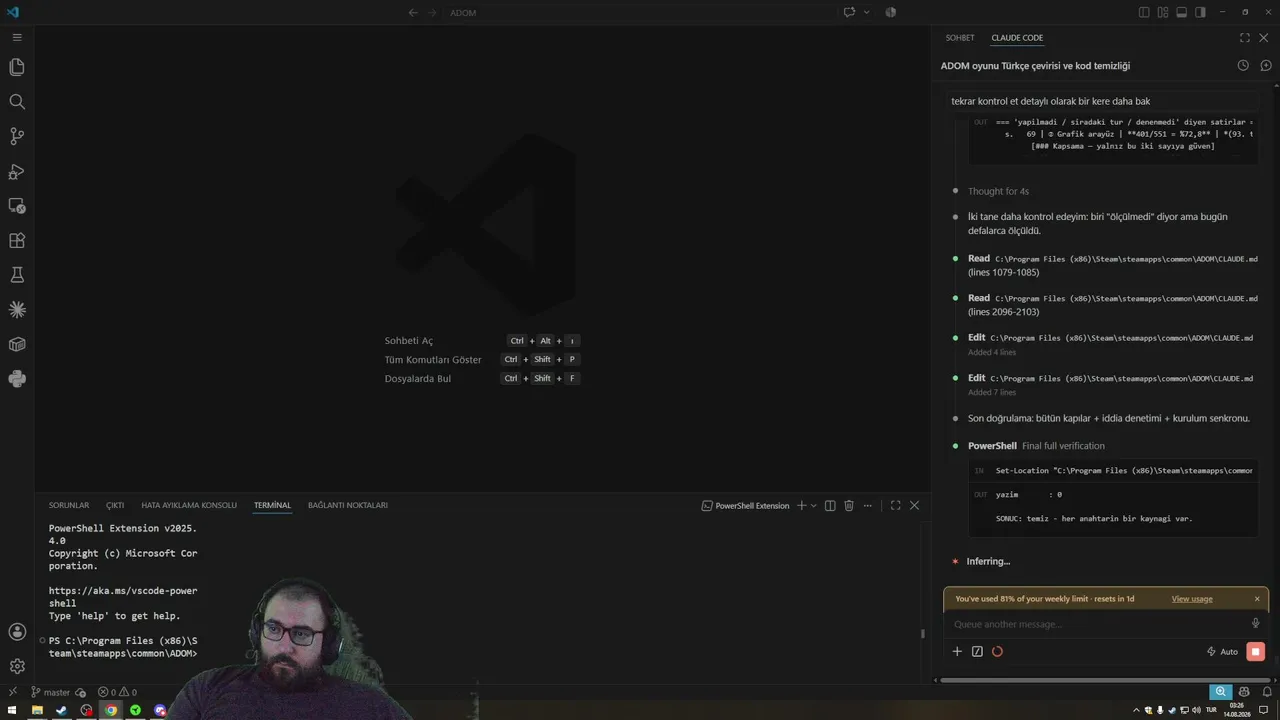Switch to the CLAUDE CODE tab

point(1017,38)
